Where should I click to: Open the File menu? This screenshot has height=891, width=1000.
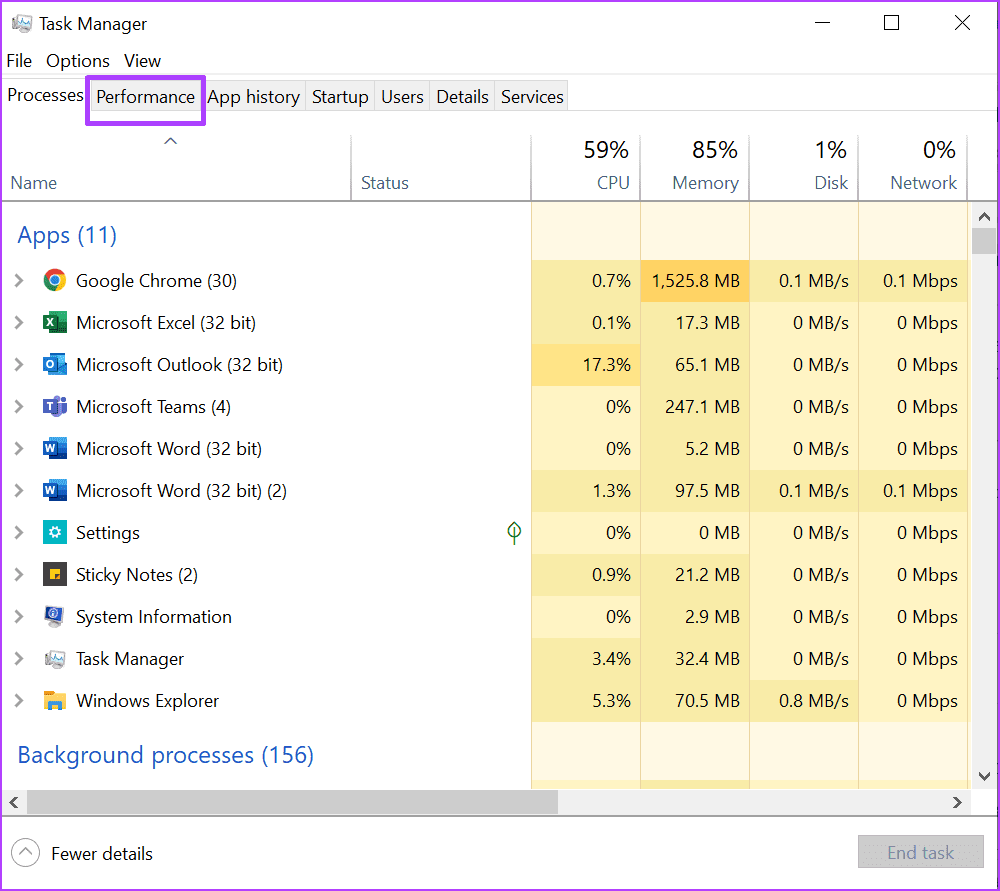(x=19, y=61)
